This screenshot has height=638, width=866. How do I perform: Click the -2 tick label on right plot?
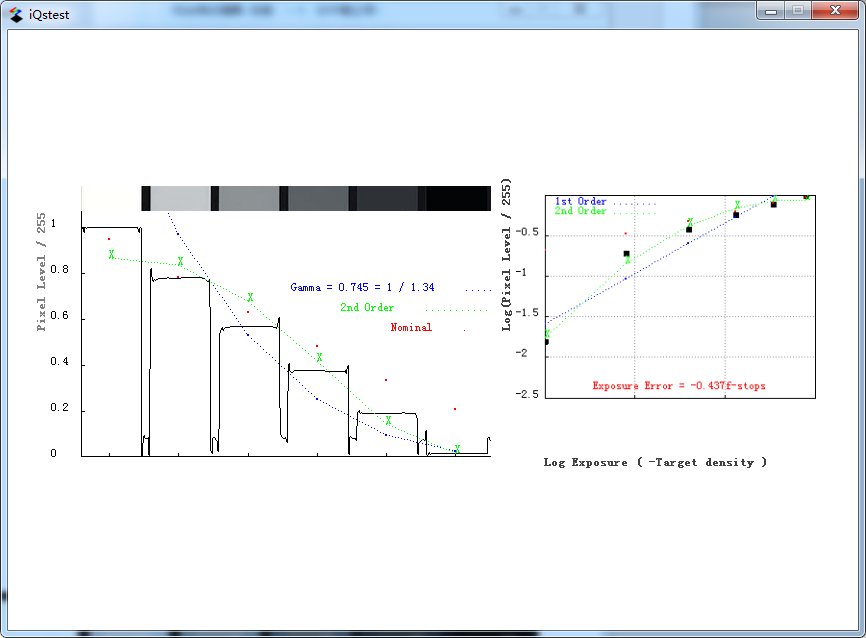click(x=522, y=353)
